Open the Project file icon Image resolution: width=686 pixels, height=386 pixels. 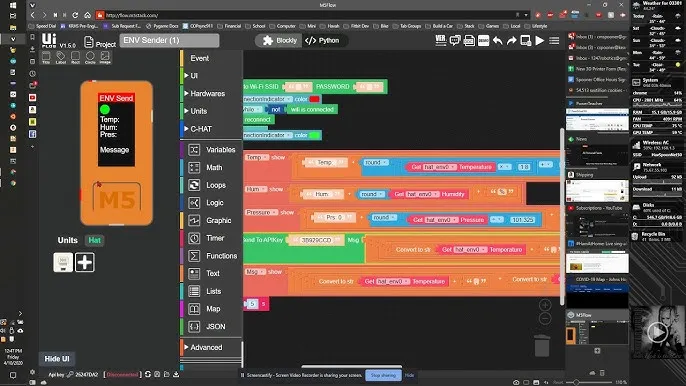pos(89,42)
